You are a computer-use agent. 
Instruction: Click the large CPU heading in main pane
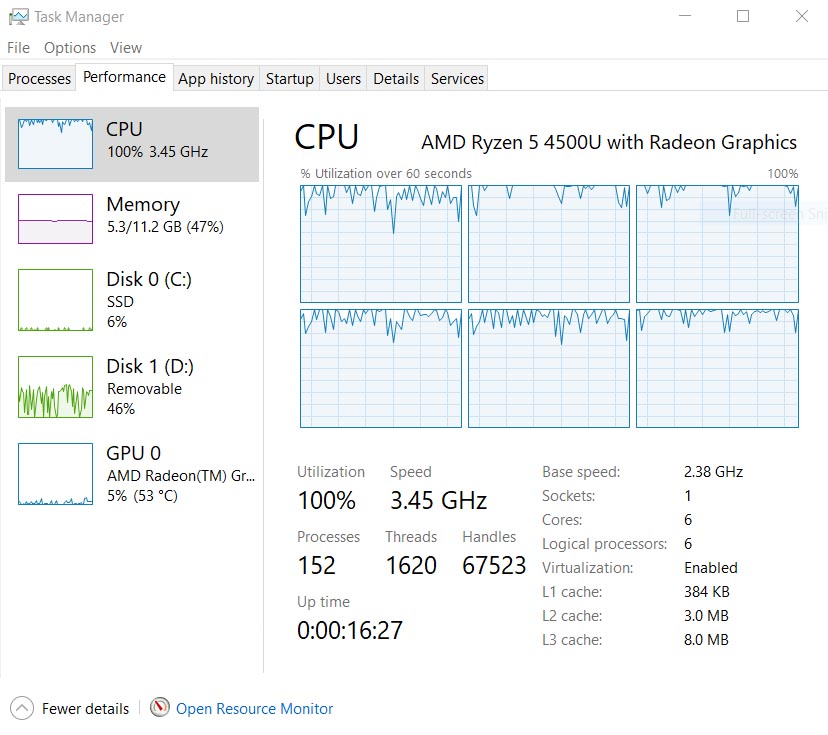point(326,137)
